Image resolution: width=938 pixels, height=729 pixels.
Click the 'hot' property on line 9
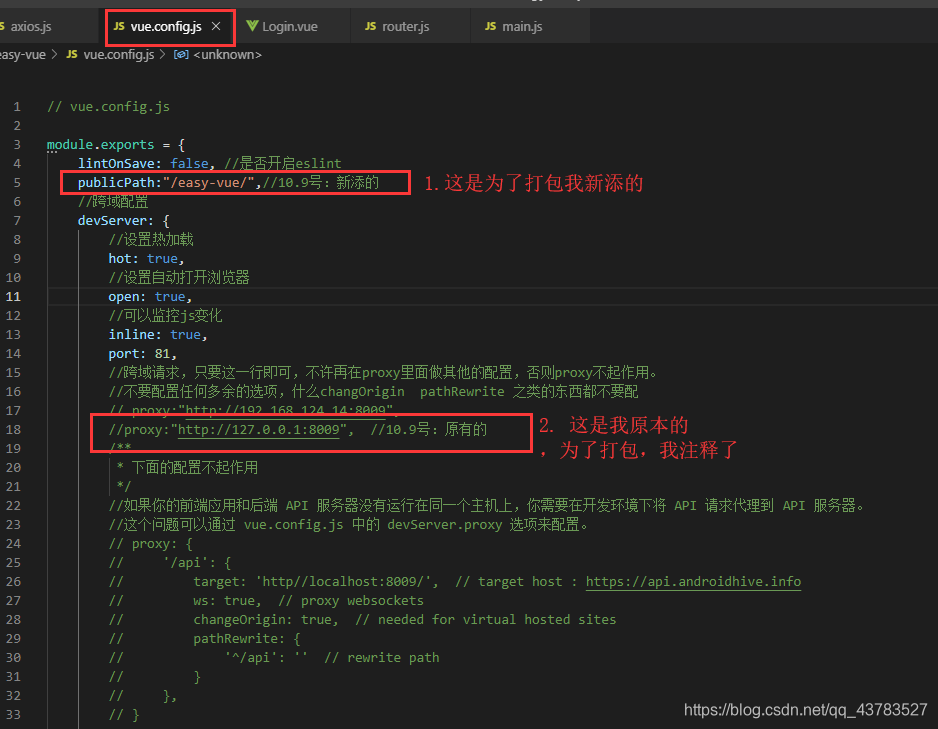click(120, 258)
